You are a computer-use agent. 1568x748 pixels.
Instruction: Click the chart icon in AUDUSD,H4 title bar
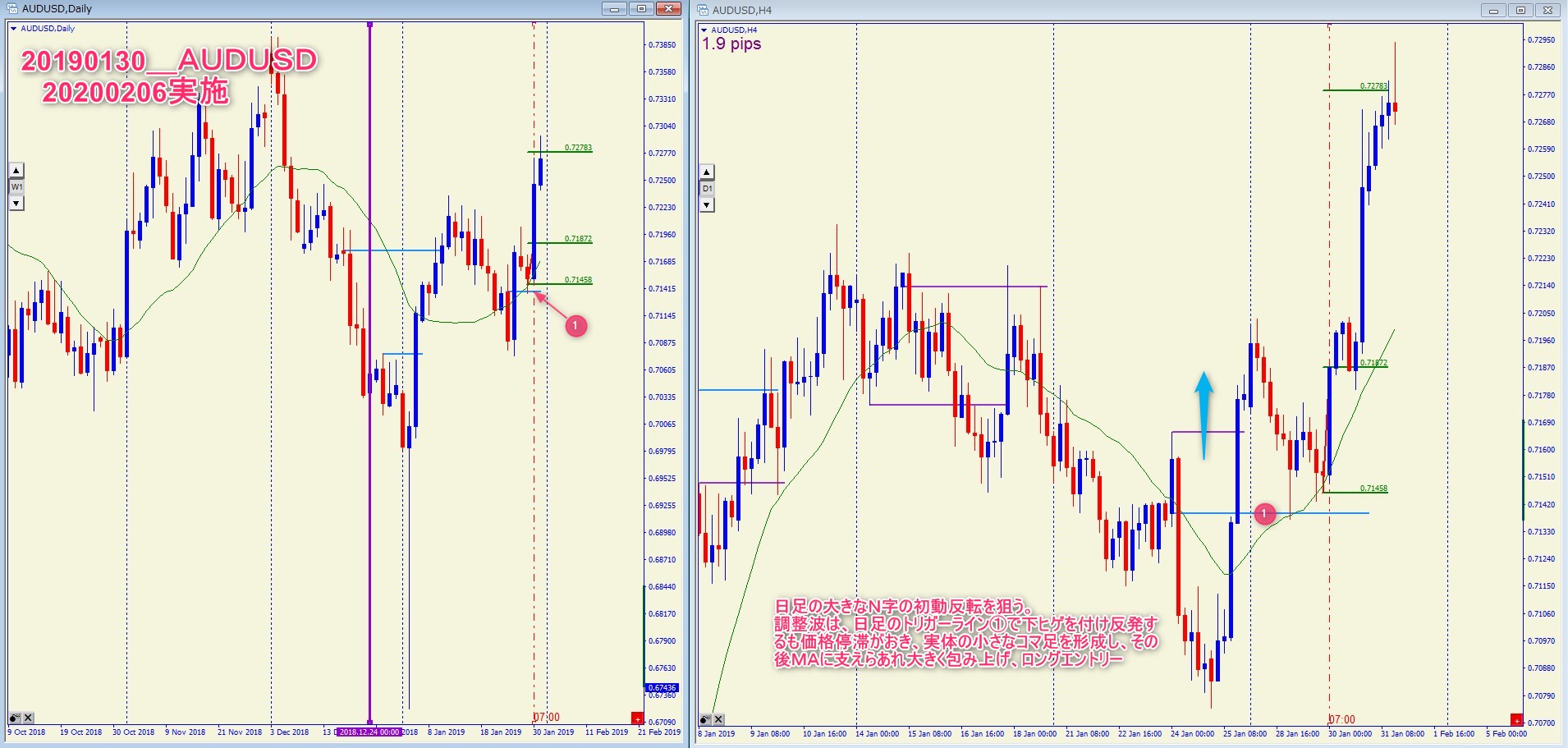tap(703, 11)
